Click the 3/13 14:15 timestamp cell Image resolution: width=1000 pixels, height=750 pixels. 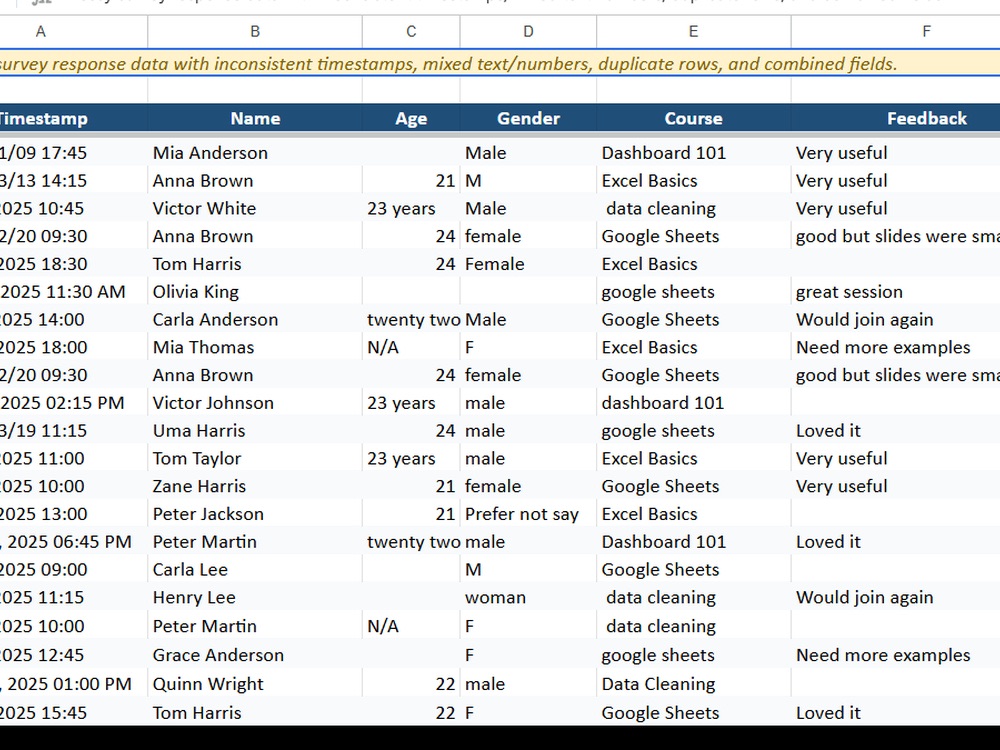click(x=73, y=180)
